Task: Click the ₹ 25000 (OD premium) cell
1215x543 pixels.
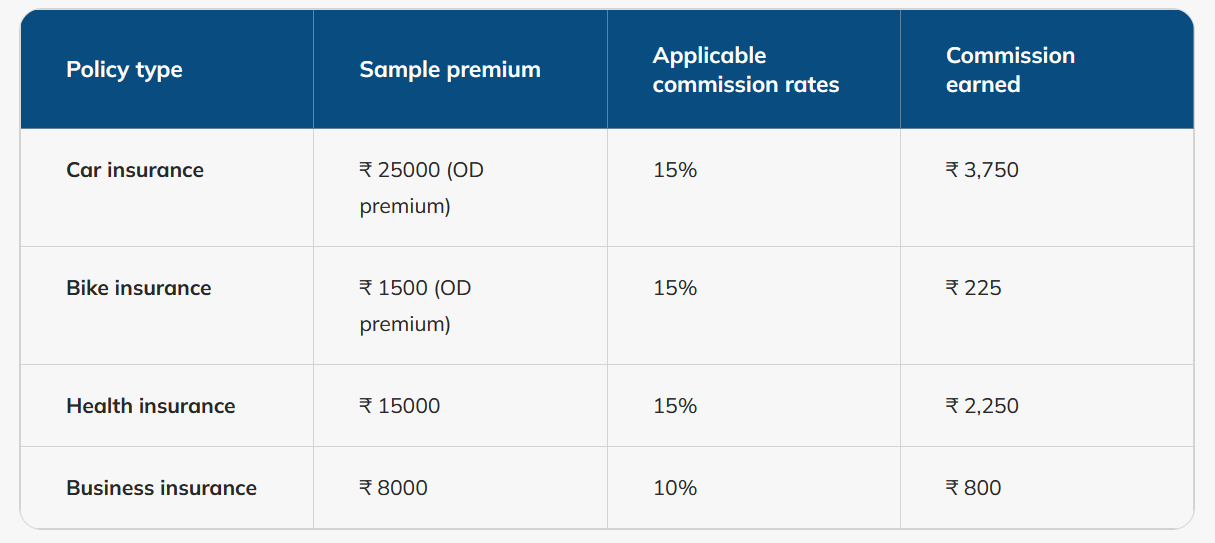Action: (x=421, y=188)
